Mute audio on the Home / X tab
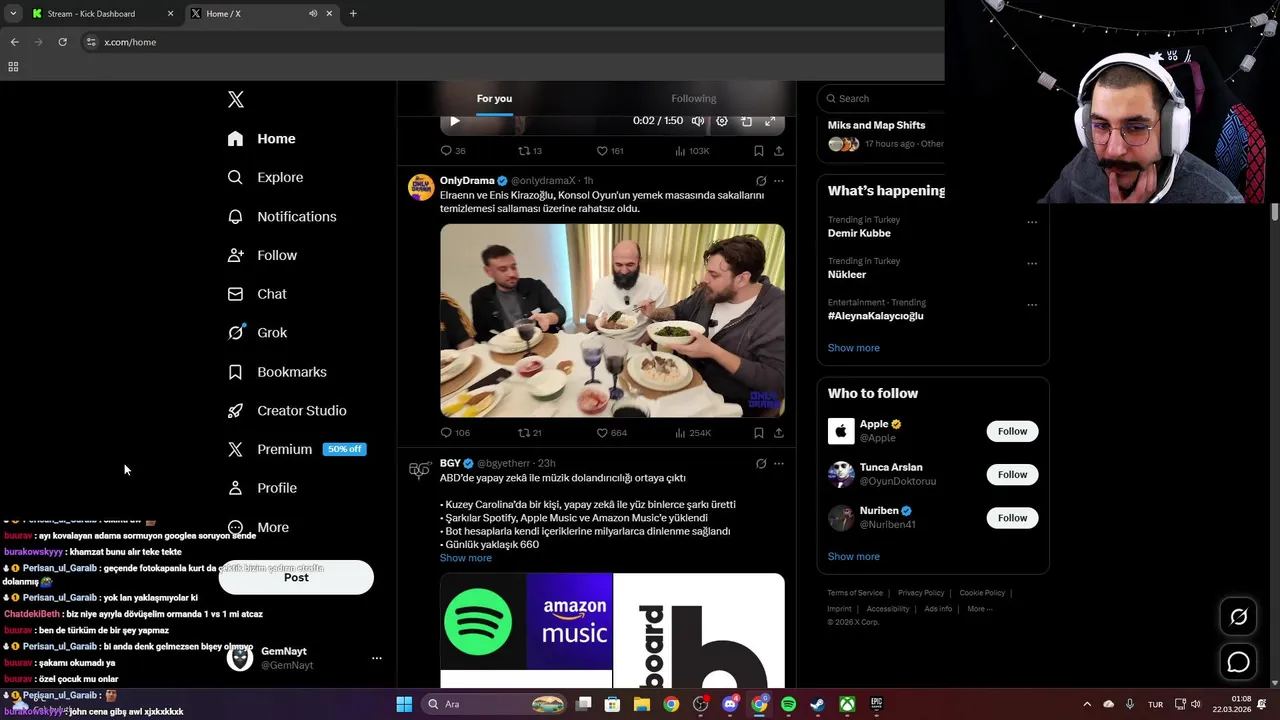 pyautogui.click(x=313, y=14)
